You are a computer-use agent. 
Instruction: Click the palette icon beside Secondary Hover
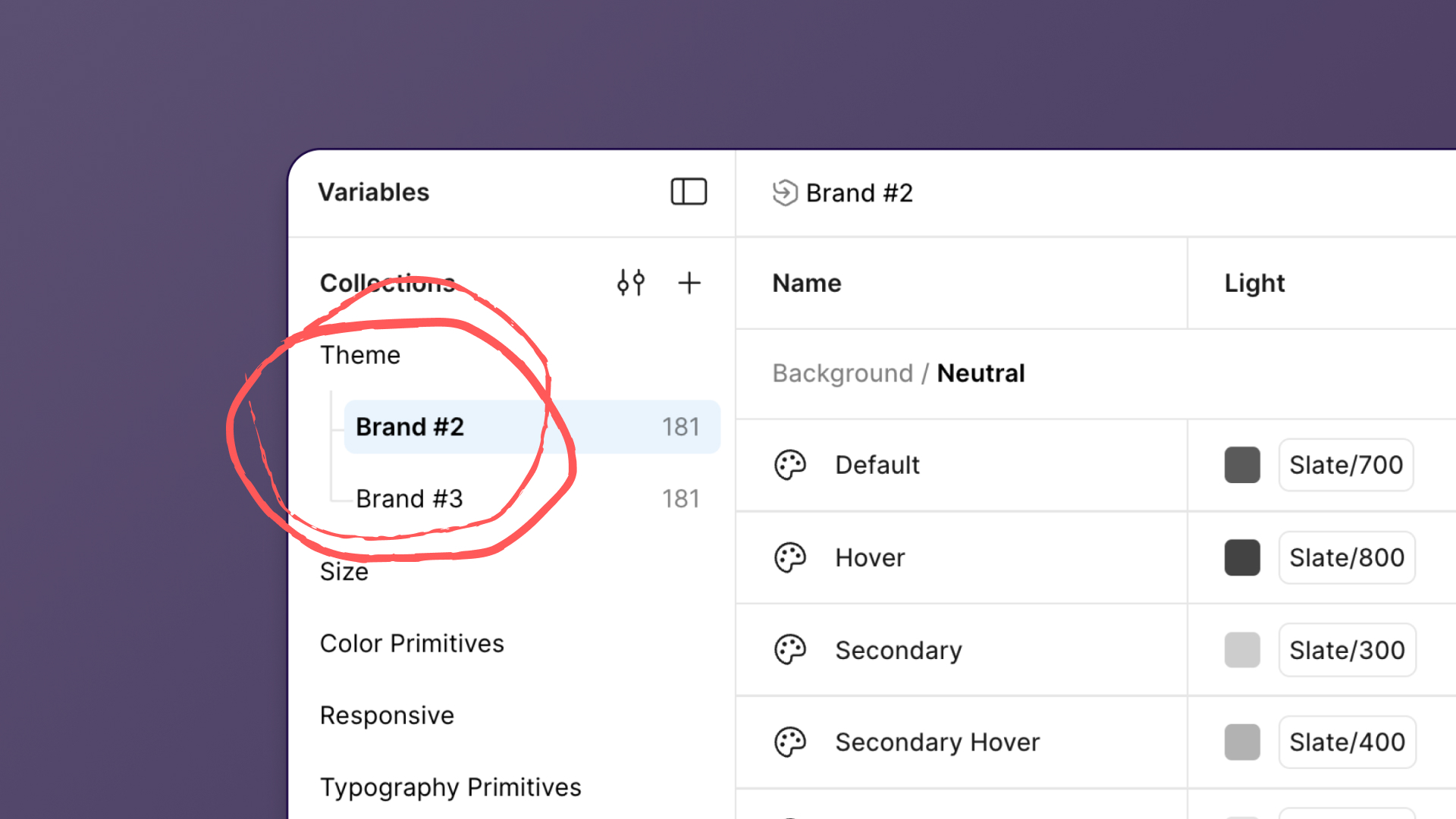789,742
